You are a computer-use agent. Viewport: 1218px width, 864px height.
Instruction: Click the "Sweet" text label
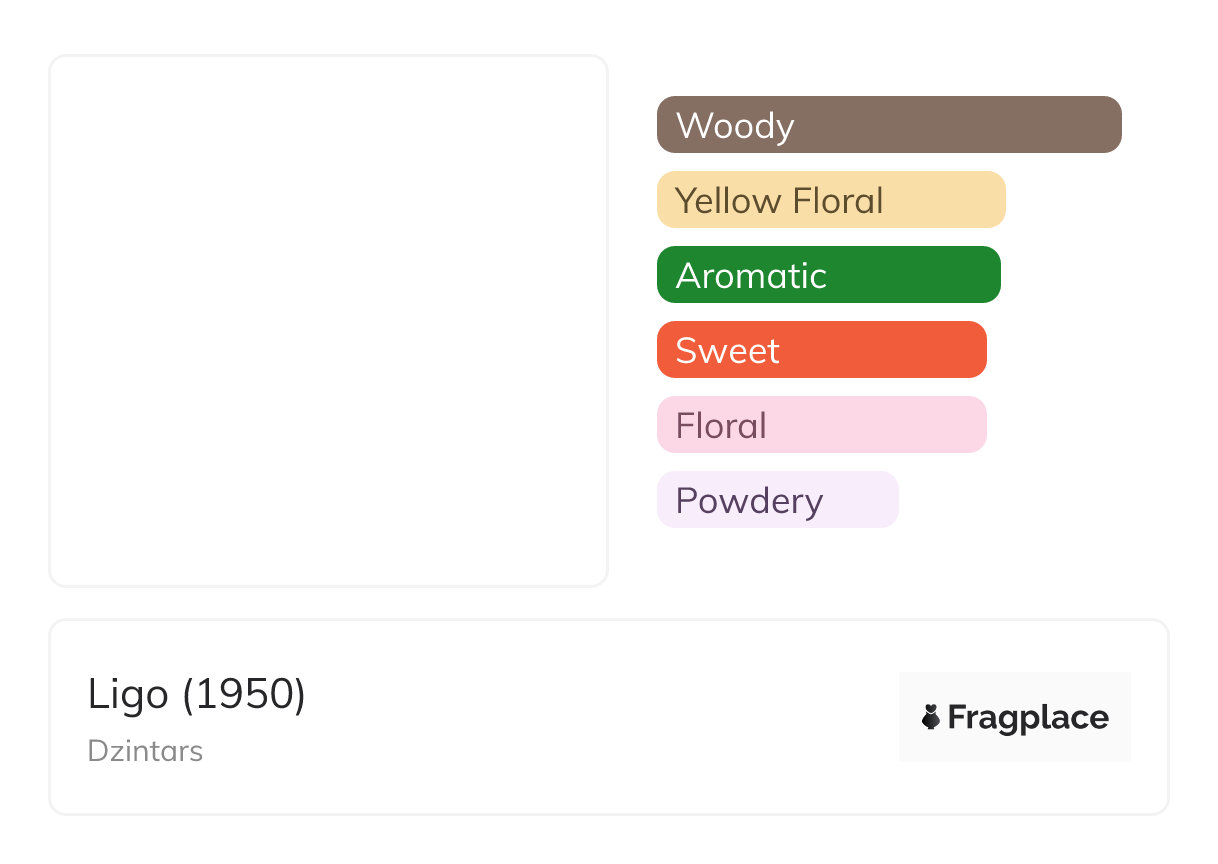click(x=727, y=351)
